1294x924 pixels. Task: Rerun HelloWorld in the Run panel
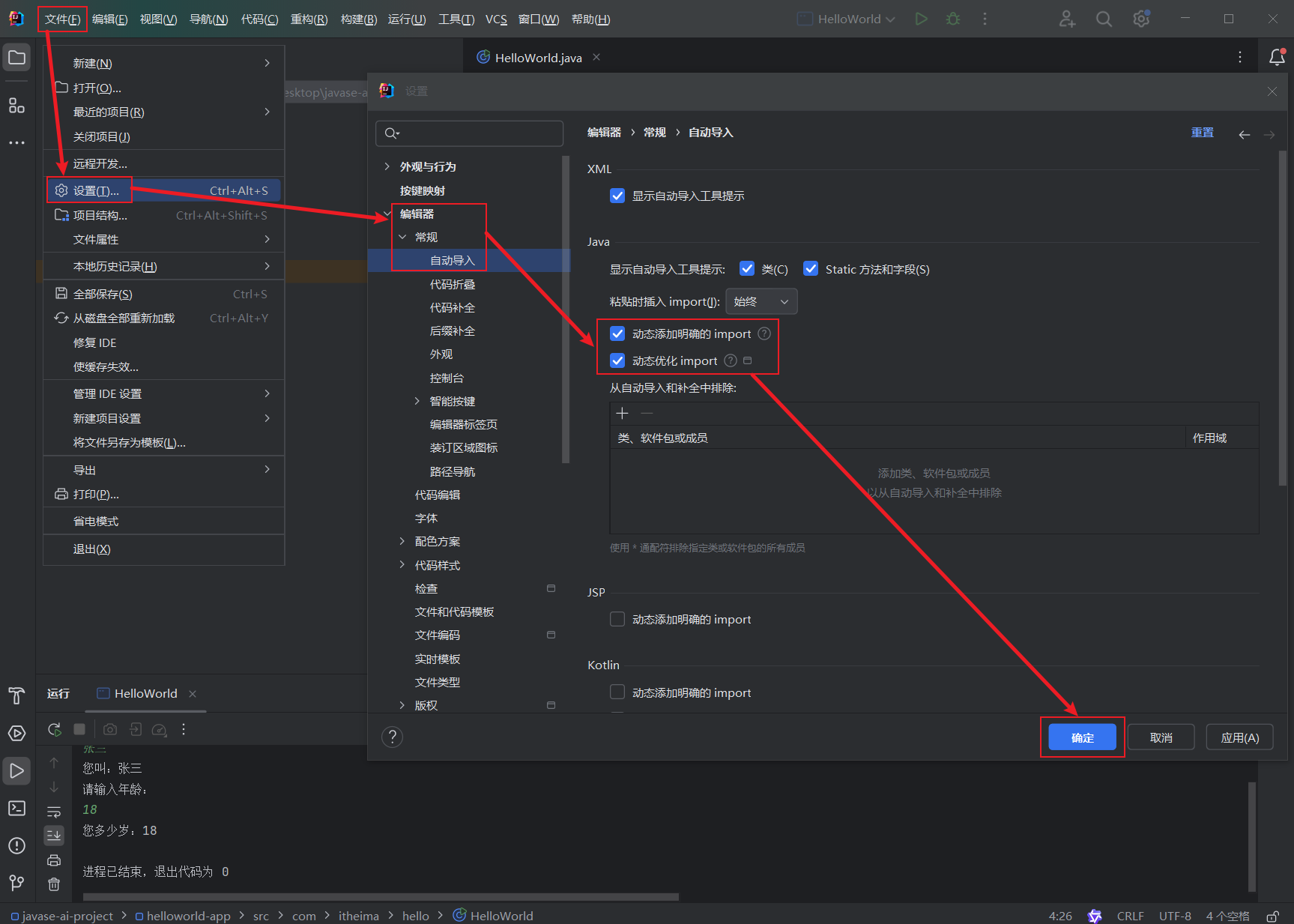pos(54,729)
